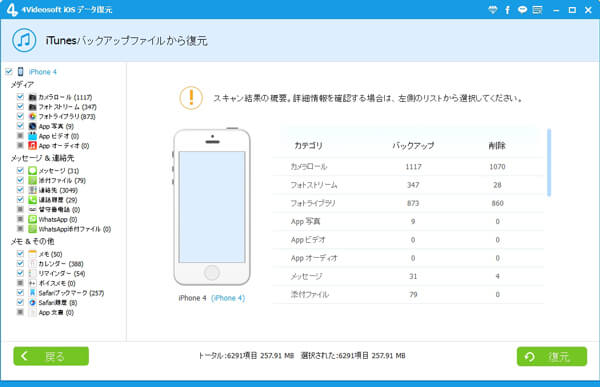Open the Facebook icon in title bar

click(507, 10)
